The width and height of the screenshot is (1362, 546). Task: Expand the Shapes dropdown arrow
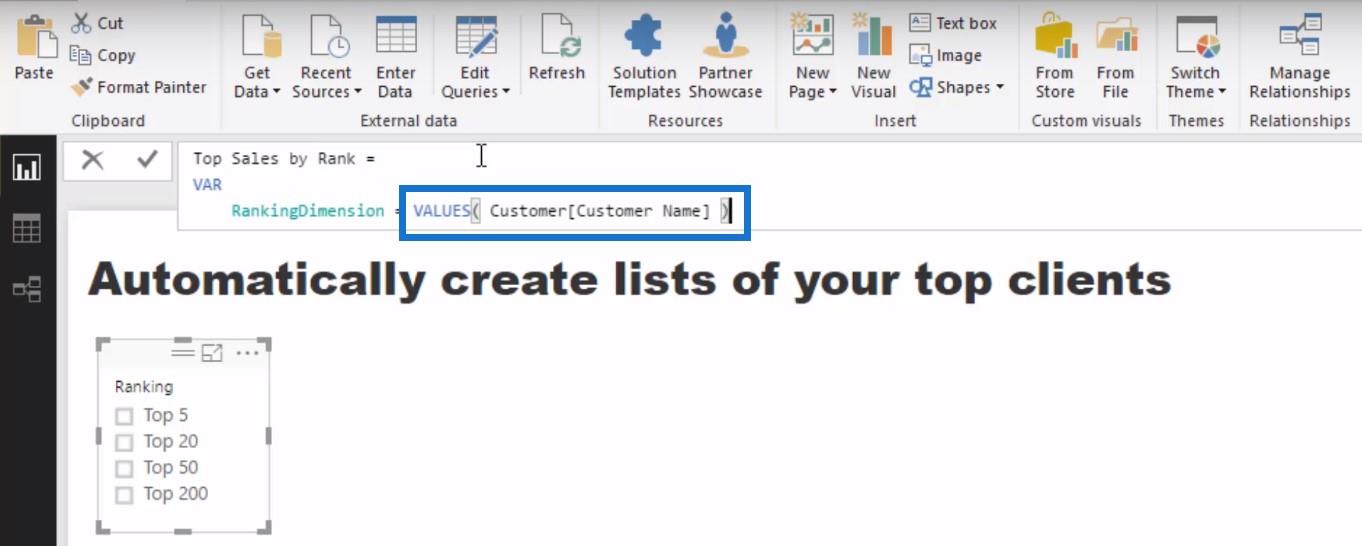click(x=999, y=87)
